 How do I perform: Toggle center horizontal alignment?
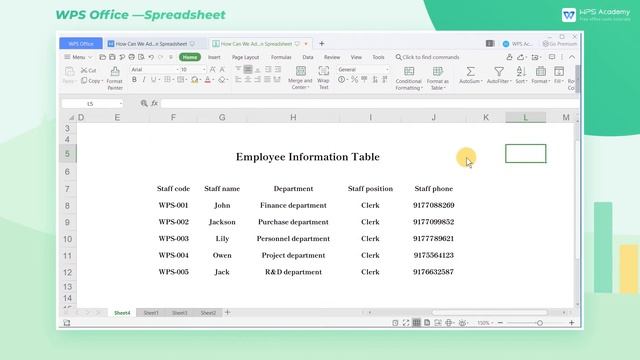tap(248, 80)
